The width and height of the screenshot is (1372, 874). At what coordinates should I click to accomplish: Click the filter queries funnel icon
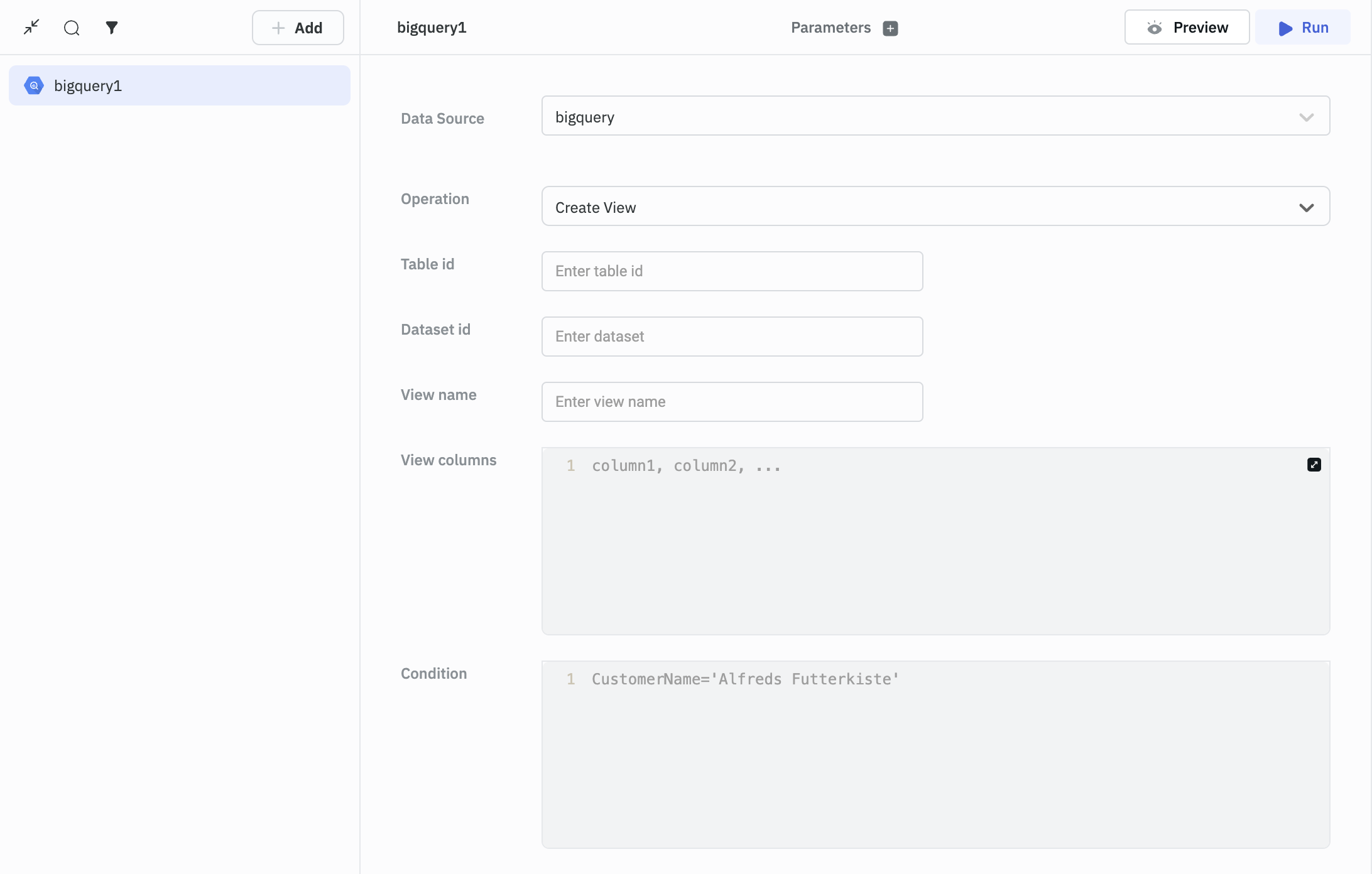tap(111, 28)
